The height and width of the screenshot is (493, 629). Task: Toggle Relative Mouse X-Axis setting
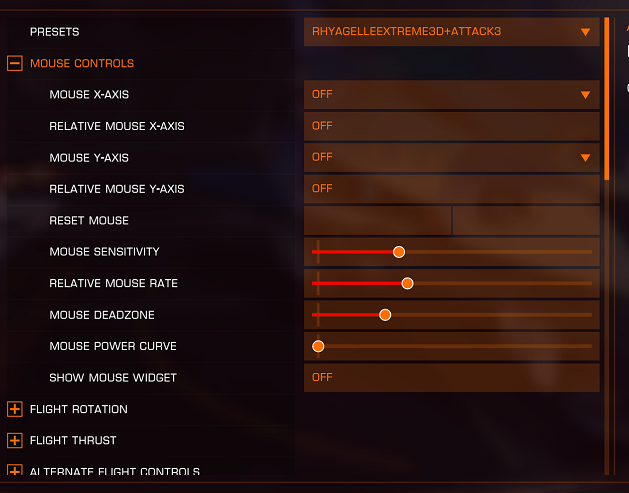(452, 126)
